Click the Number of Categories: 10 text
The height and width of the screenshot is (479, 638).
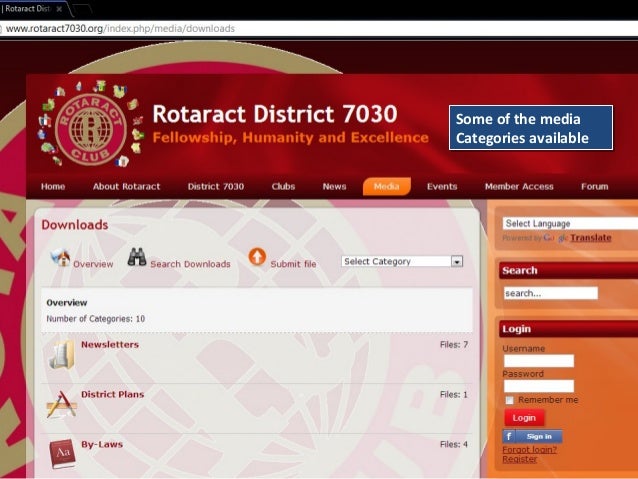96,319
